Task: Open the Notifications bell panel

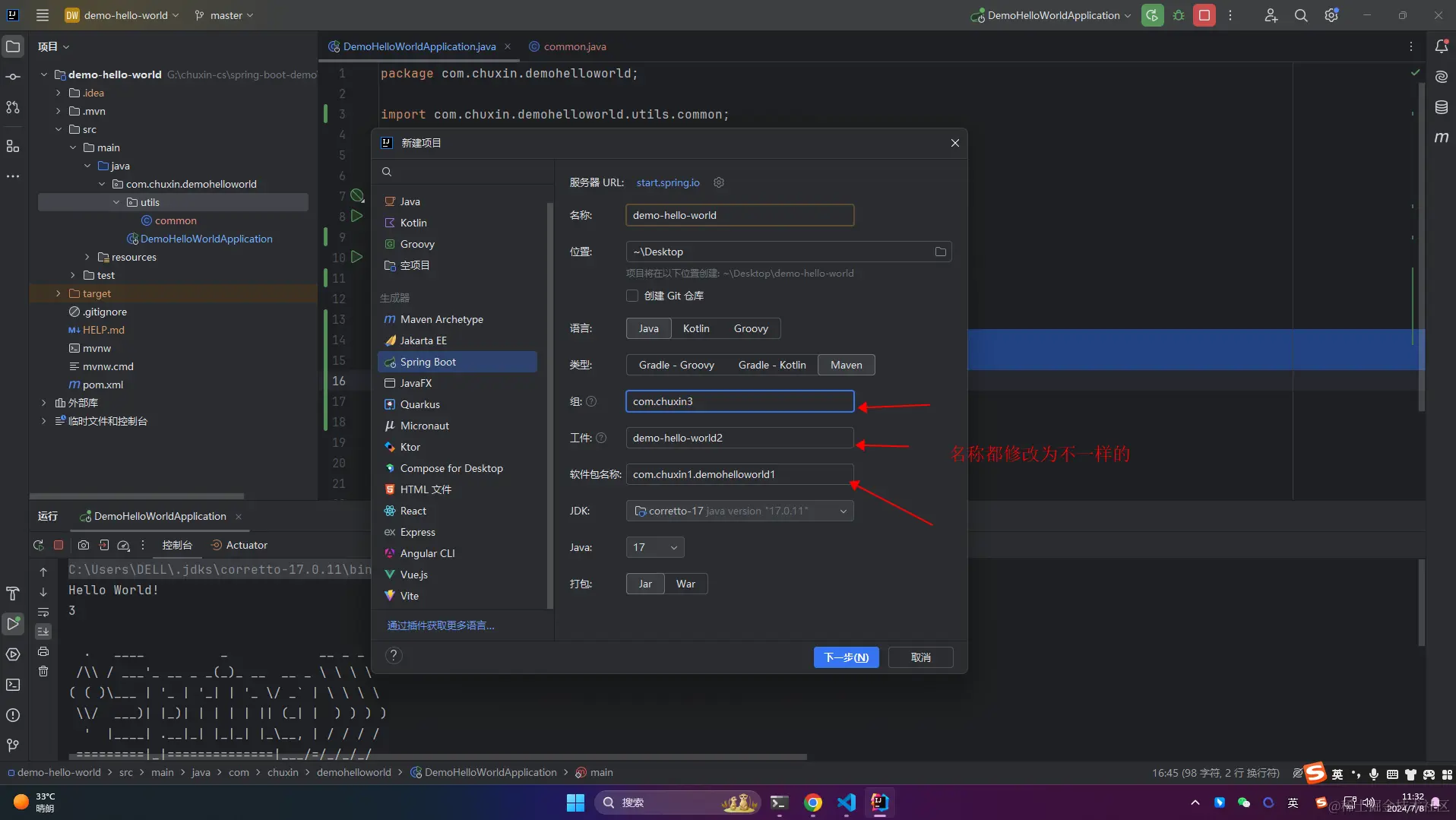Action: tap(1441, 46)
